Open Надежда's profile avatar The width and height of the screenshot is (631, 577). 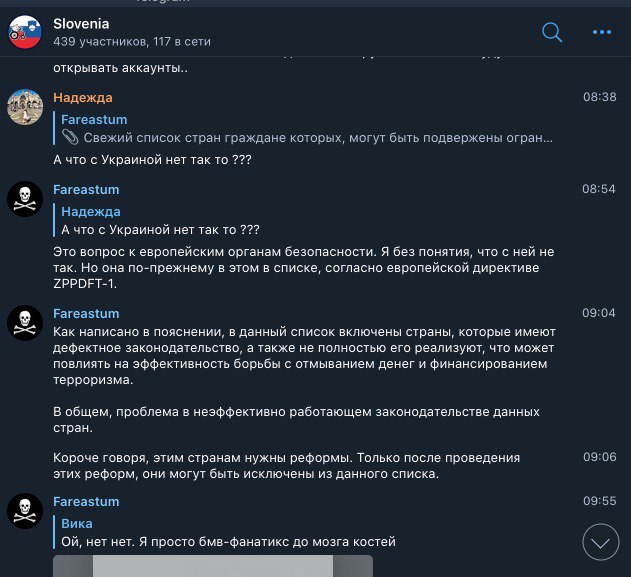coord(25,107)
